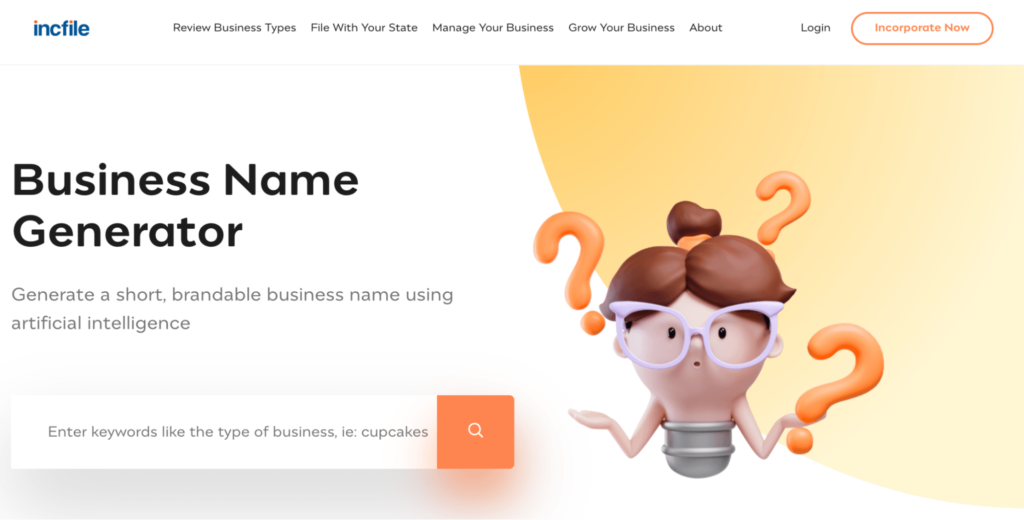Open the File With Your State menu

coord(364,28)
